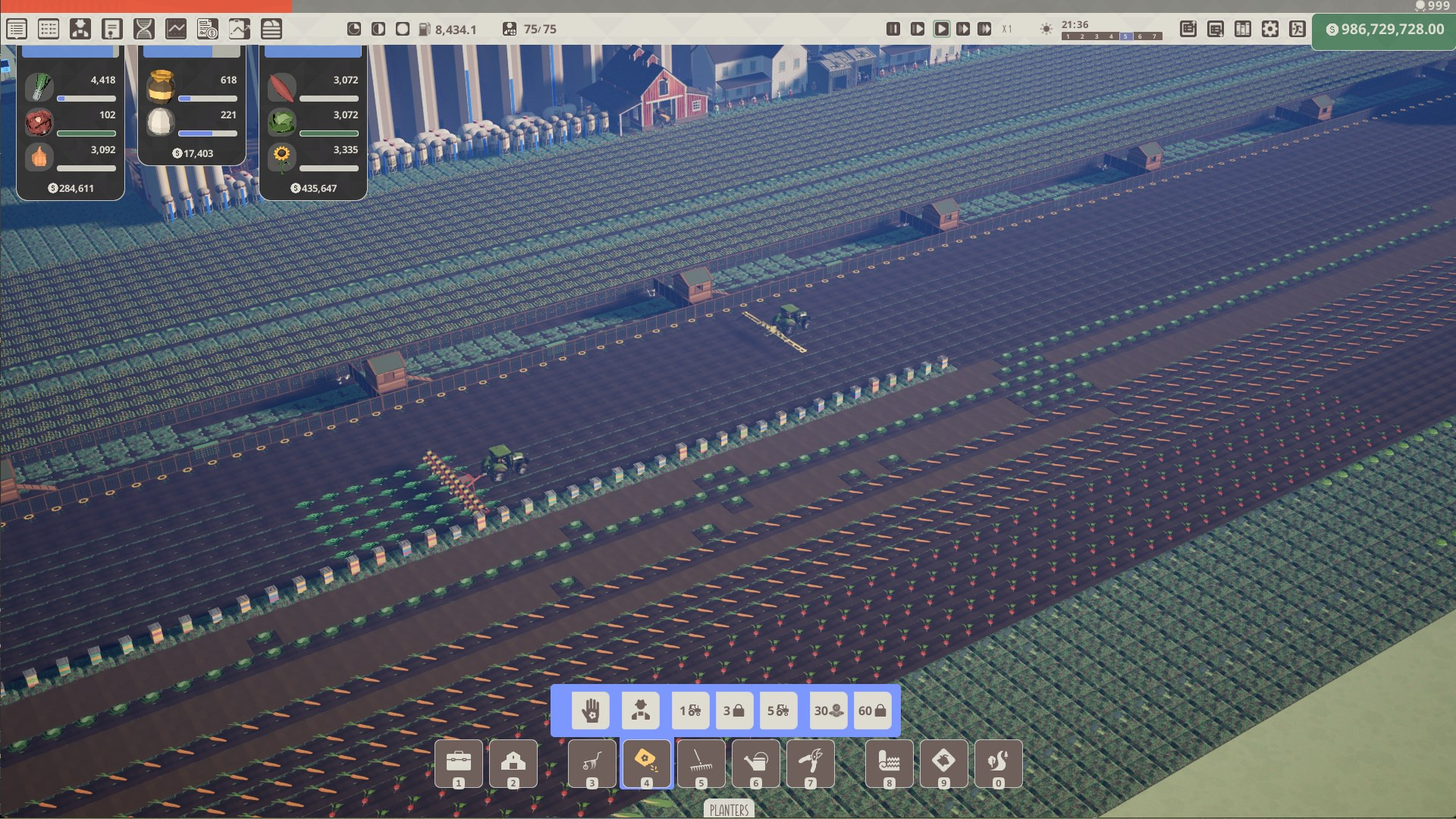Set game speed to fastest
1456x819 pixels.
pyautogui.click(x=984, y=29)
